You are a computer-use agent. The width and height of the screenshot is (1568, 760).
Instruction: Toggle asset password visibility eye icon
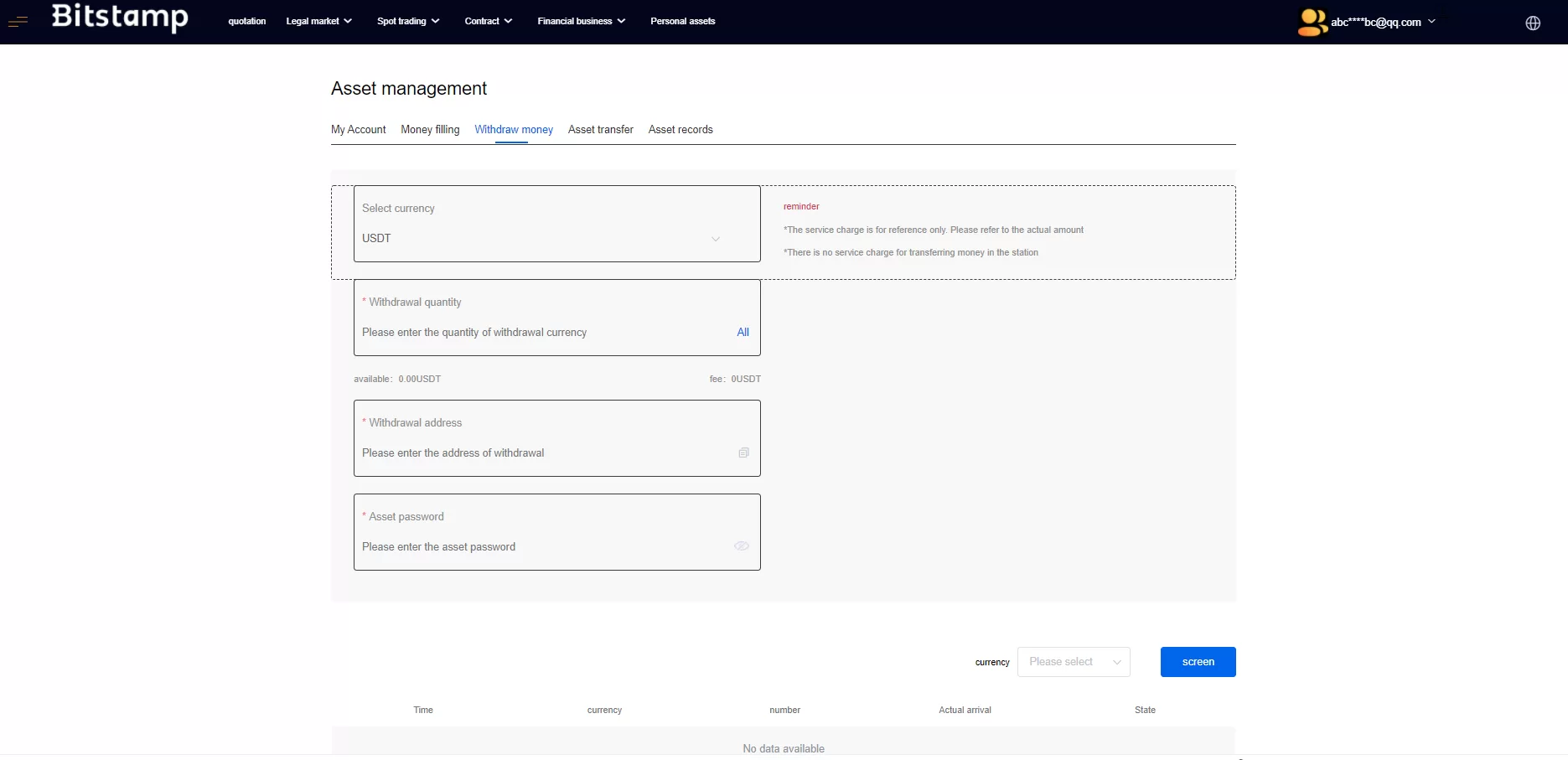(742, 545)
